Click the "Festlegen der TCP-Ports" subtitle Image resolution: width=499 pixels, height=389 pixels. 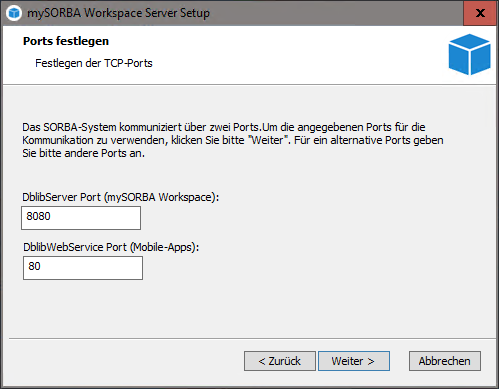click(x=94, y=63)
